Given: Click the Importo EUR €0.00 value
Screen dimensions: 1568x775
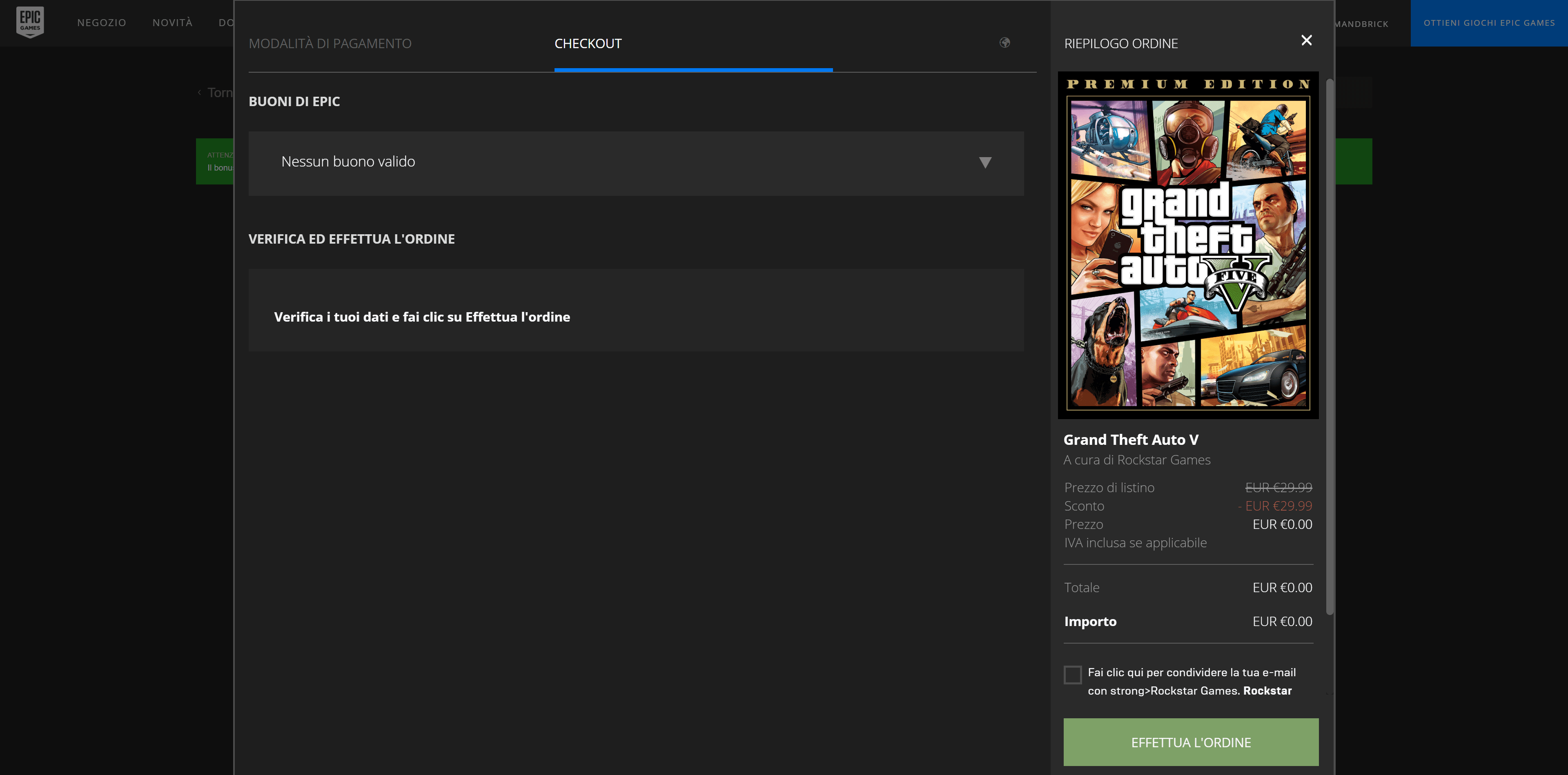Looking at the screenshot, I should tap(1282, 622).
